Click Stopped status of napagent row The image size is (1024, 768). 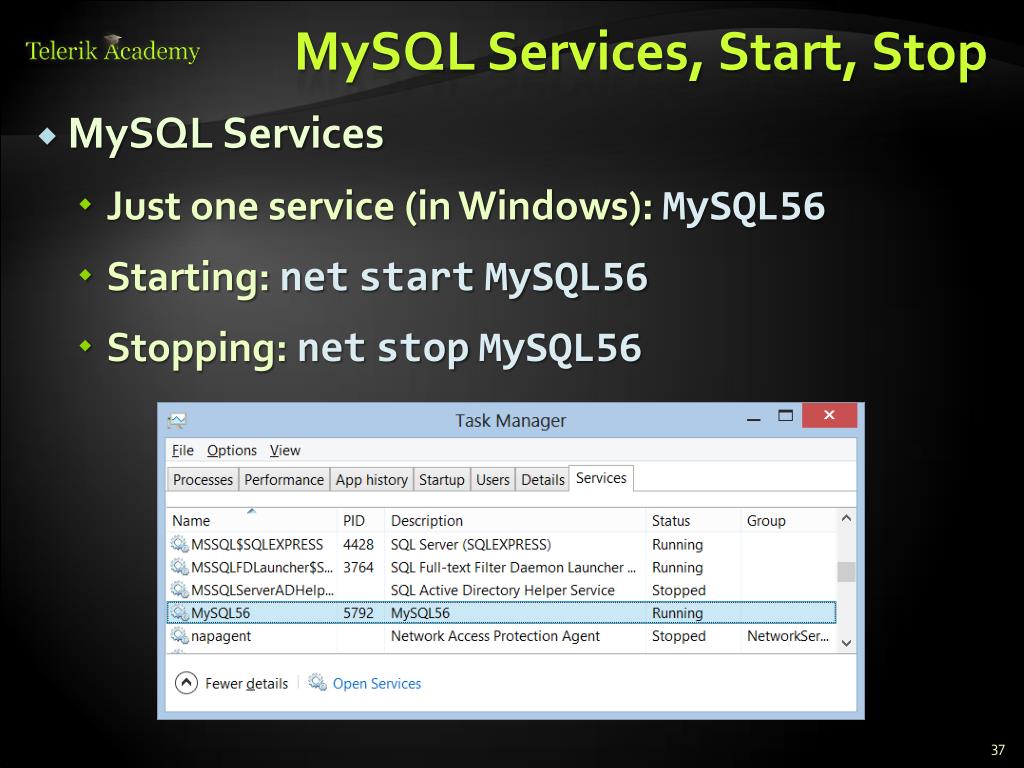(x=679, y=635)
